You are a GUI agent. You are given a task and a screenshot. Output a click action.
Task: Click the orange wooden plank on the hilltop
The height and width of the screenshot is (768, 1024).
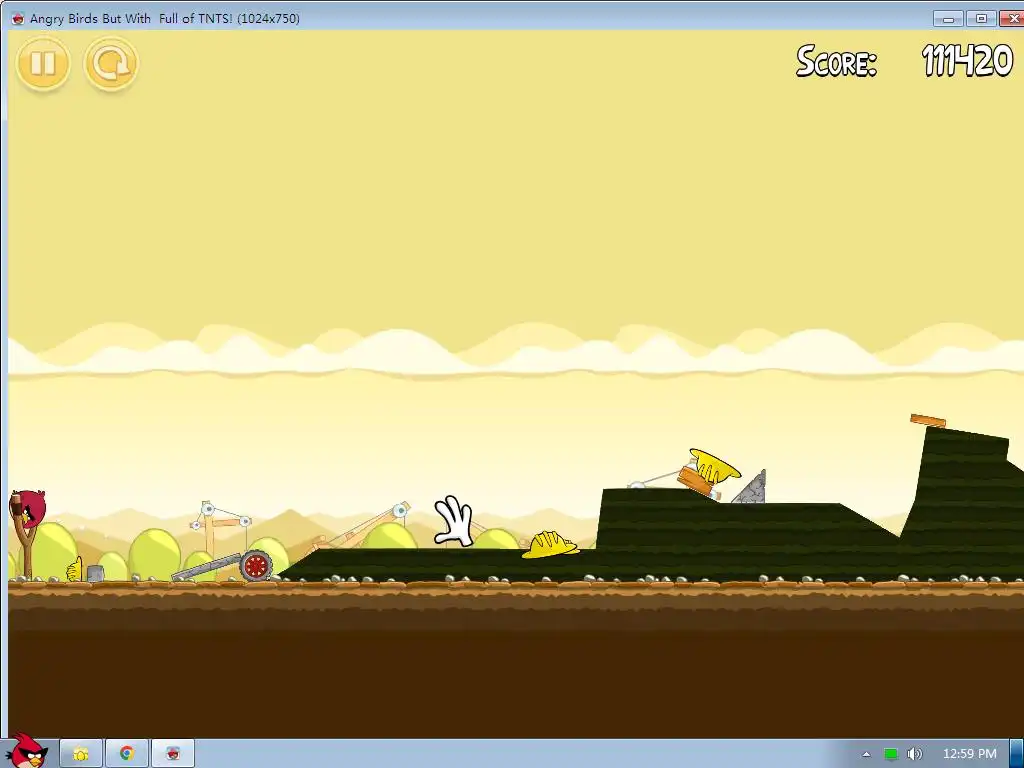point(928,421)
